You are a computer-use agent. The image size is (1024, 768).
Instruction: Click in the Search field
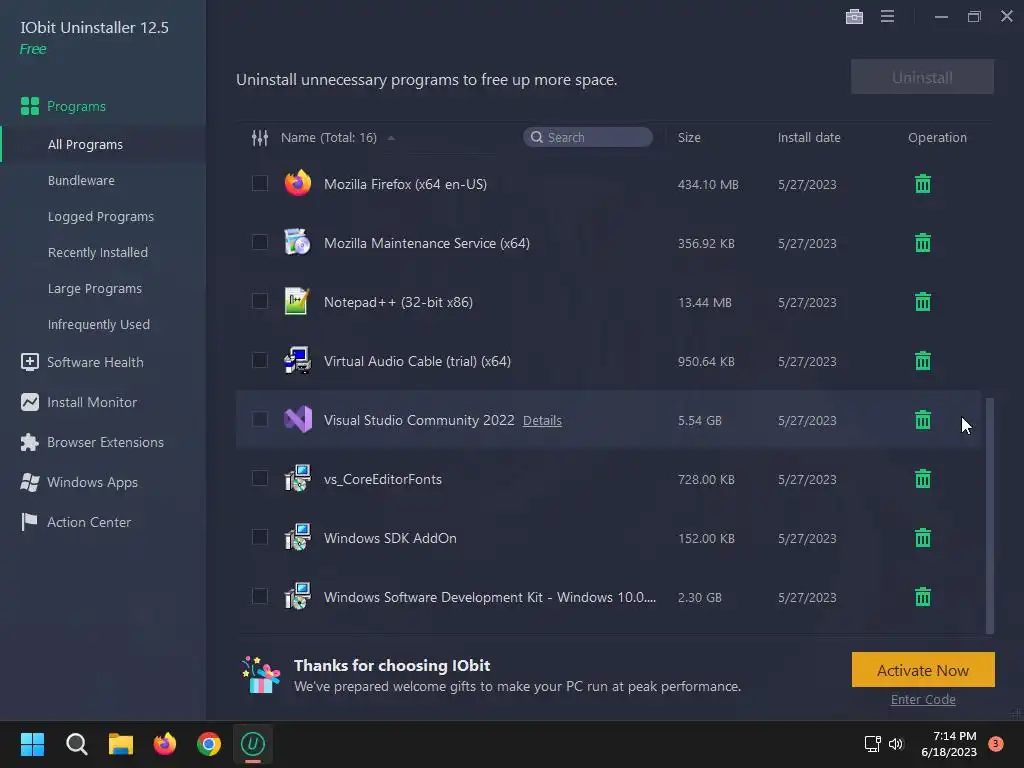(x=588, y=137)
